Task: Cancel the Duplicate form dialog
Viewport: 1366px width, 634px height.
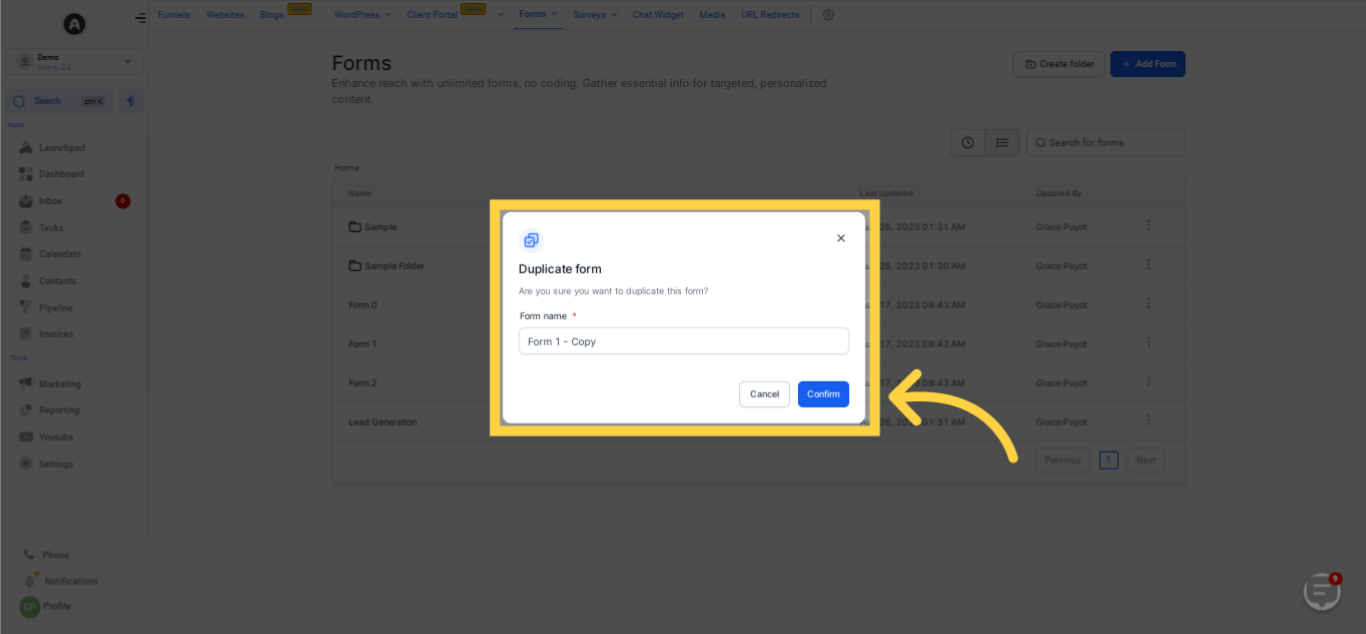Action: [x=764, y=394]
